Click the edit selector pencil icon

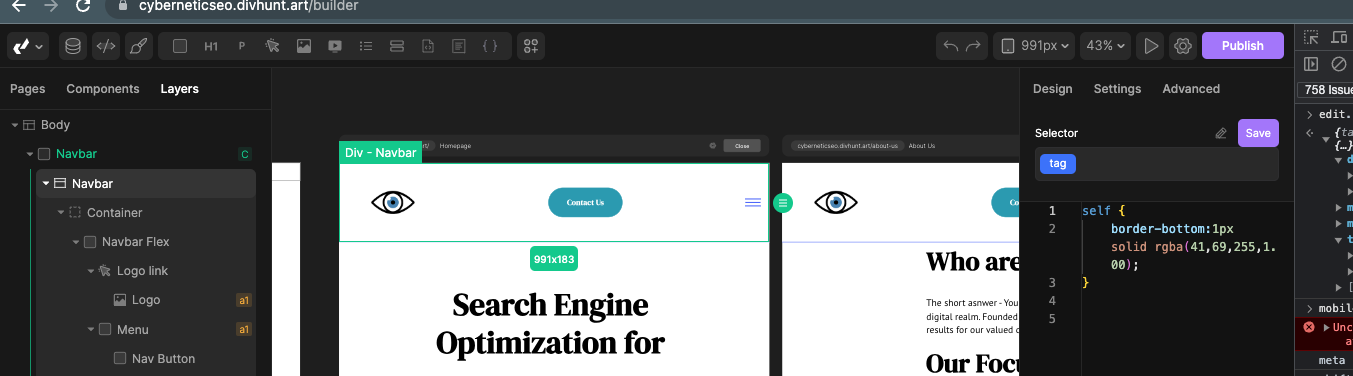coord(1220,133)
